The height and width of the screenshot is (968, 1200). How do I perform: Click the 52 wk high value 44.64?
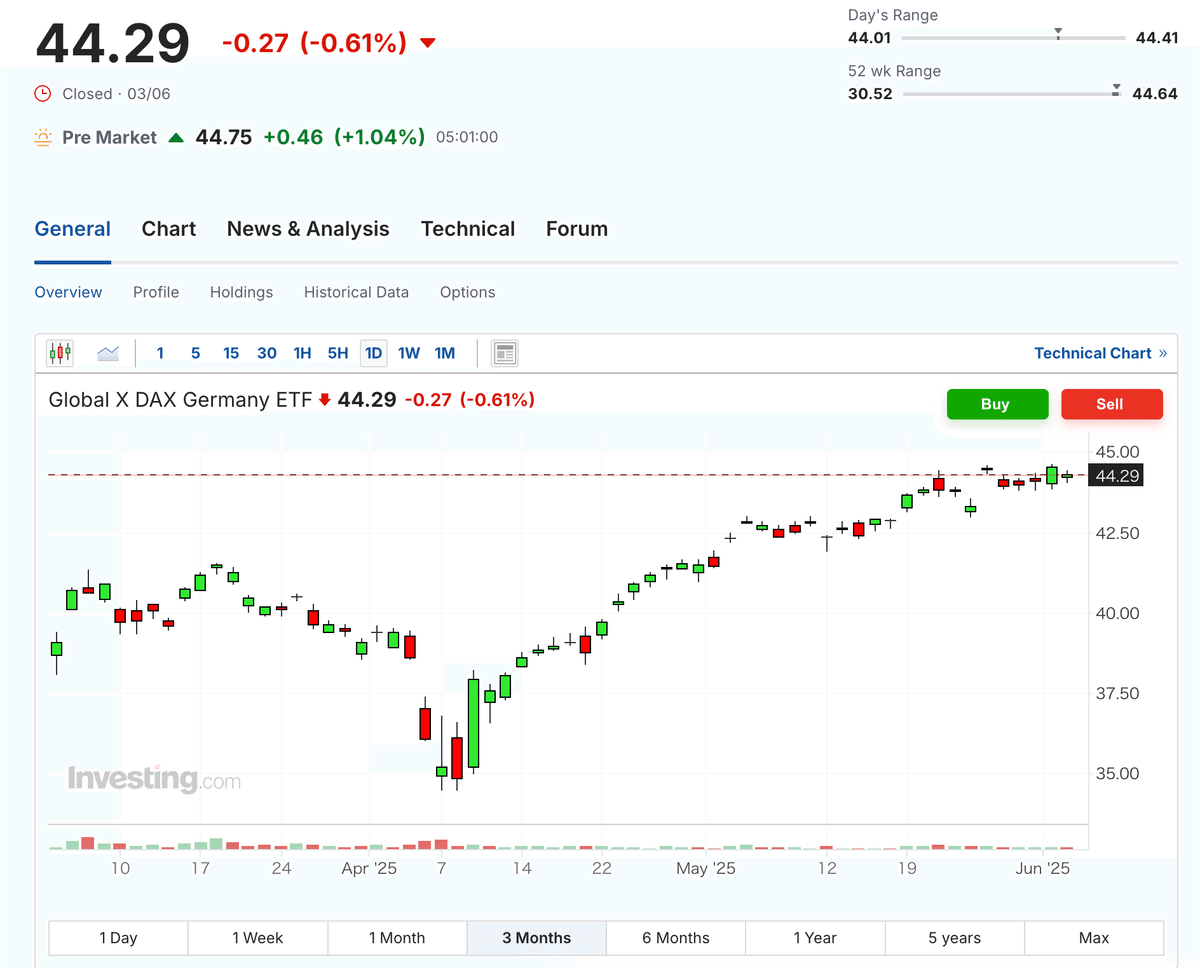pyautogui.click(x=1155, y=94)
